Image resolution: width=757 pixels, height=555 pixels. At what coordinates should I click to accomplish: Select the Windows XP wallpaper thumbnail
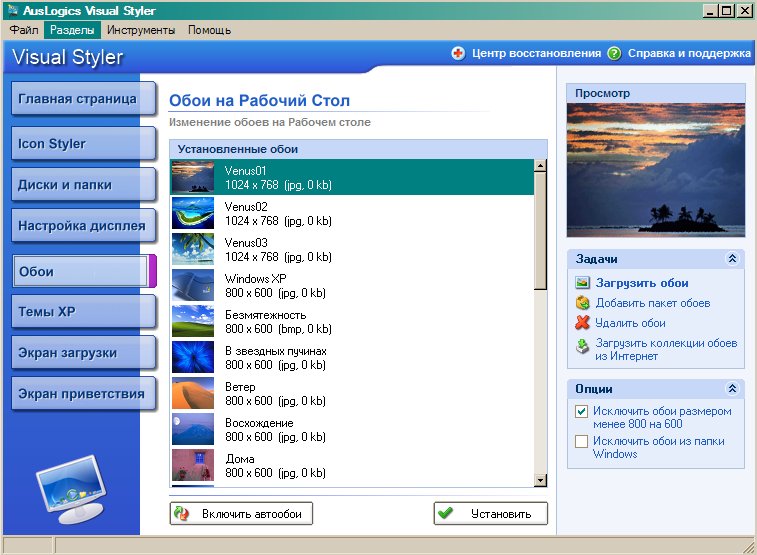coord(193,285)
